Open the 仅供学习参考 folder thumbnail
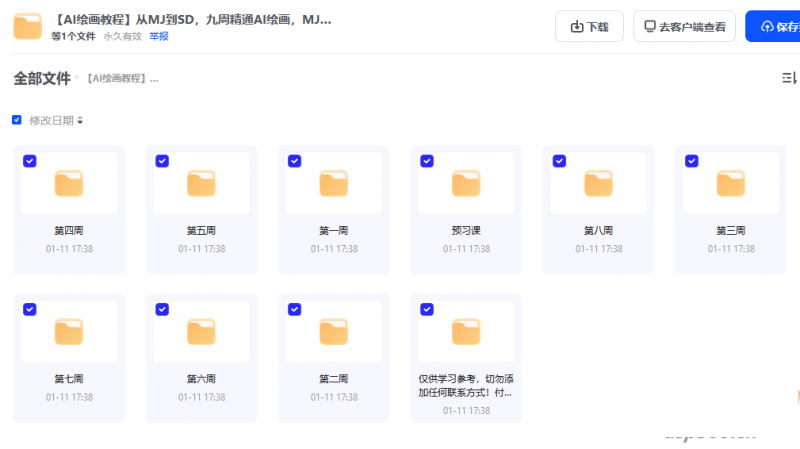This screenshot has height=449, width=800. point(466,331)
